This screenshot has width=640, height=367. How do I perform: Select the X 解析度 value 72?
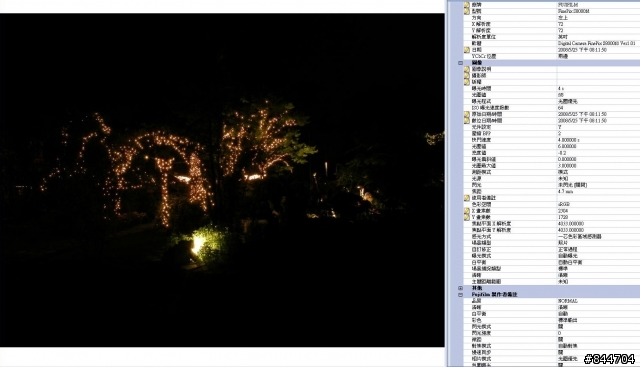click(x=560, y=24)
